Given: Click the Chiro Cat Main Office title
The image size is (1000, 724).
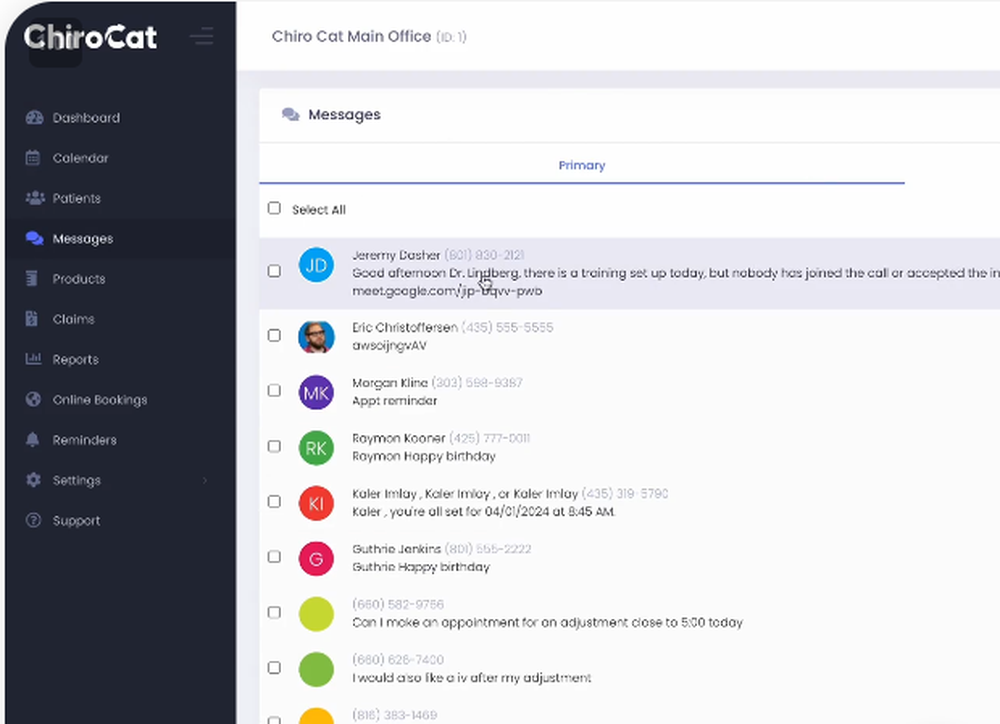Looking at the screenshot, I should pyautogui.click(x=351, y=36).
